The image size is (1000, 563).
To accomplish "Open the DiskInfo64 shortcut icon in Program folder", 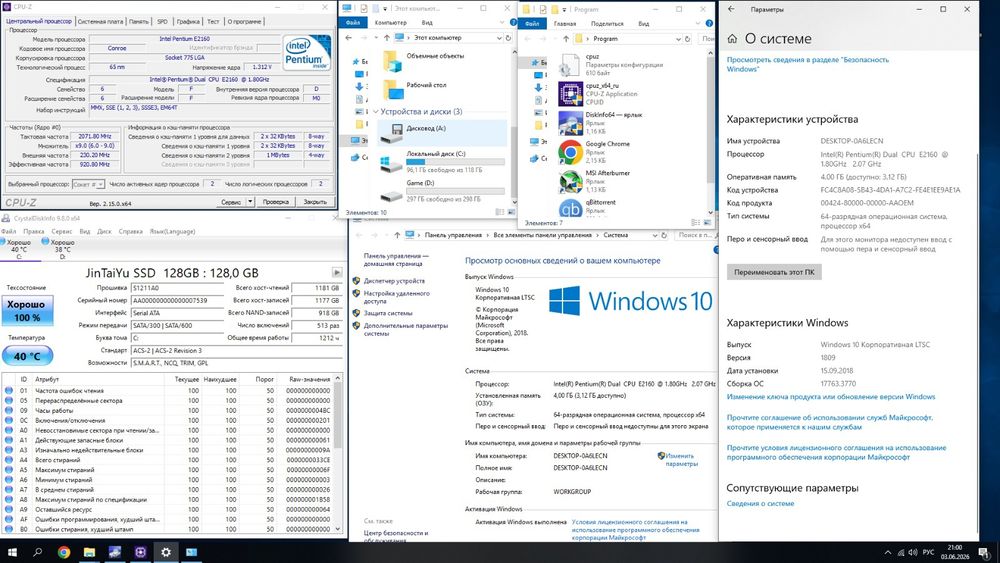I will 570,123.
